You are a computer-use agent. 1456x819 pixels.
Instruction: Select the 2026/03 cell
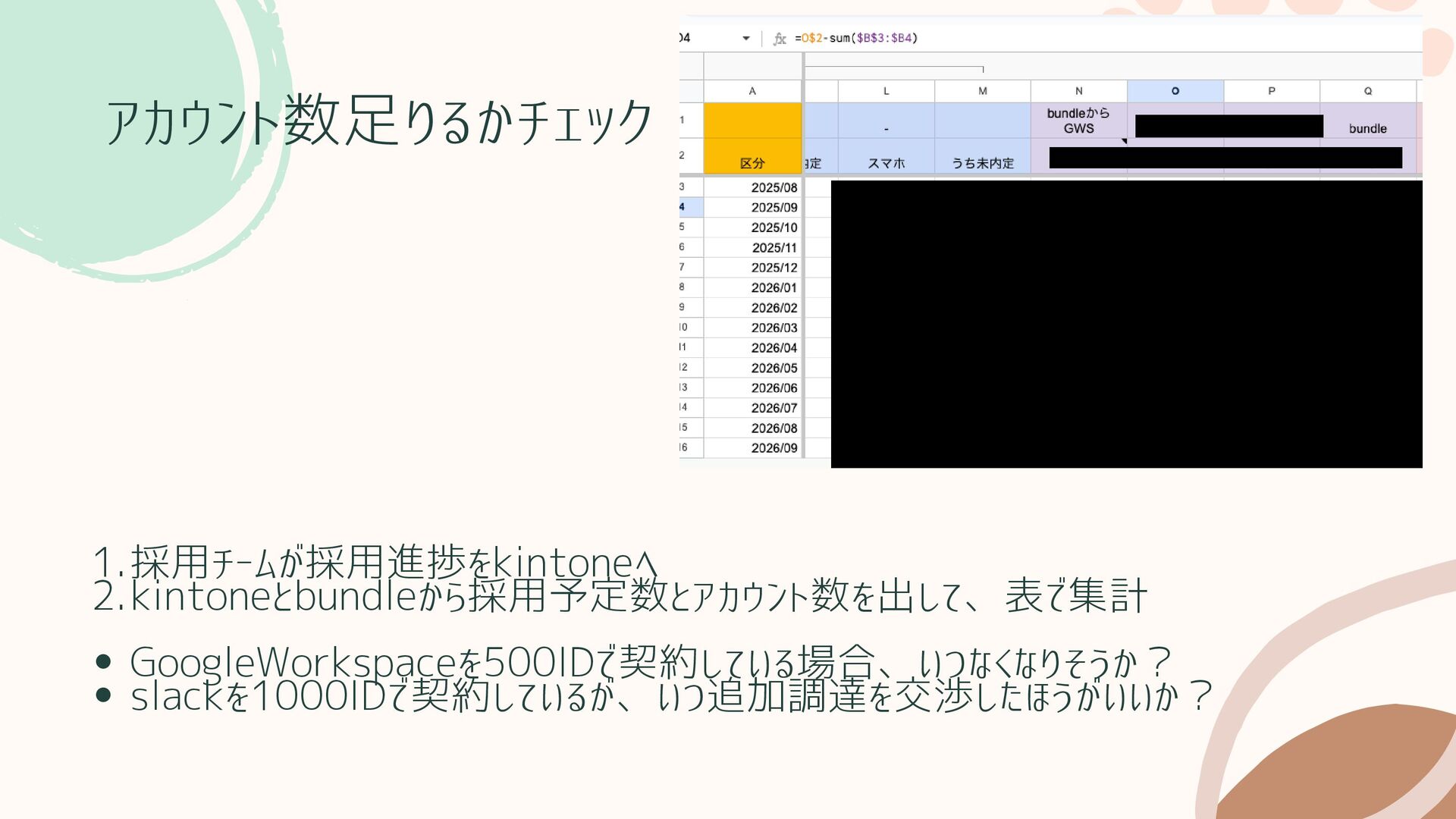point(752,328)
